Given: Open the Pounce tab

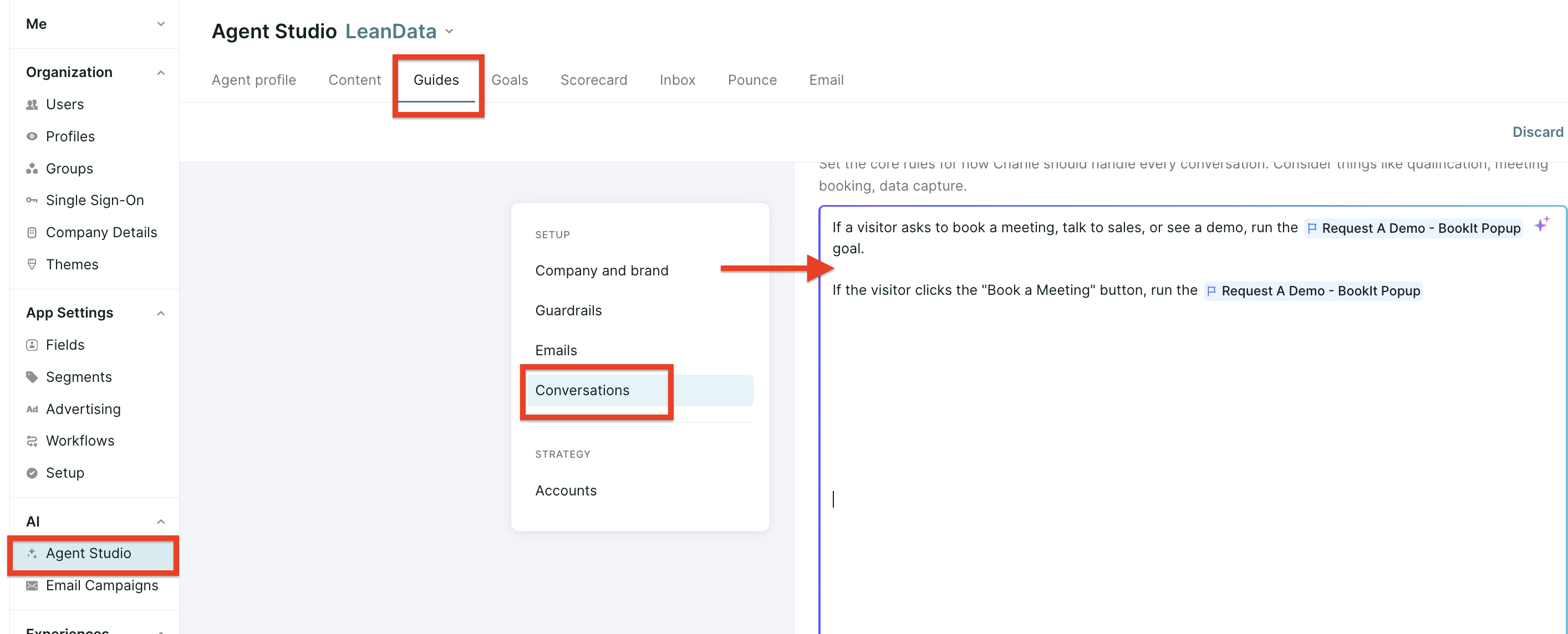Looking at the screenshot, I should (752, 80).
